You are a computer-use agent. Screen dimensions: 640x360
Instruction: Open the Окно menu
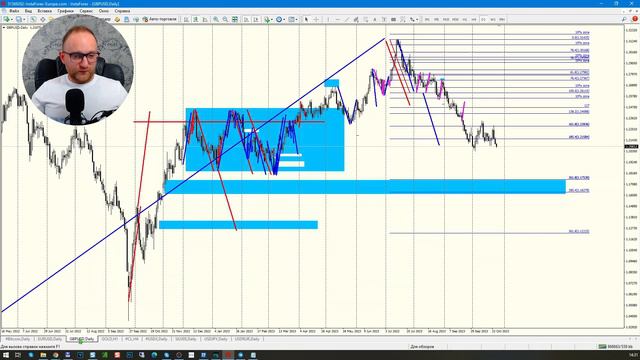(x=104, y=11)
